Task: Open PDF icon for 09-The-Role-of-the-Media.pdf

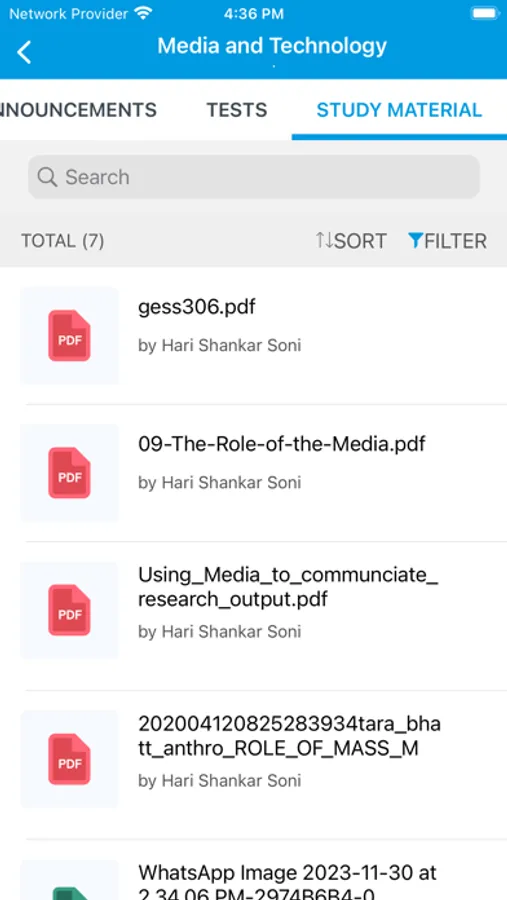Action: pos(69,473)
